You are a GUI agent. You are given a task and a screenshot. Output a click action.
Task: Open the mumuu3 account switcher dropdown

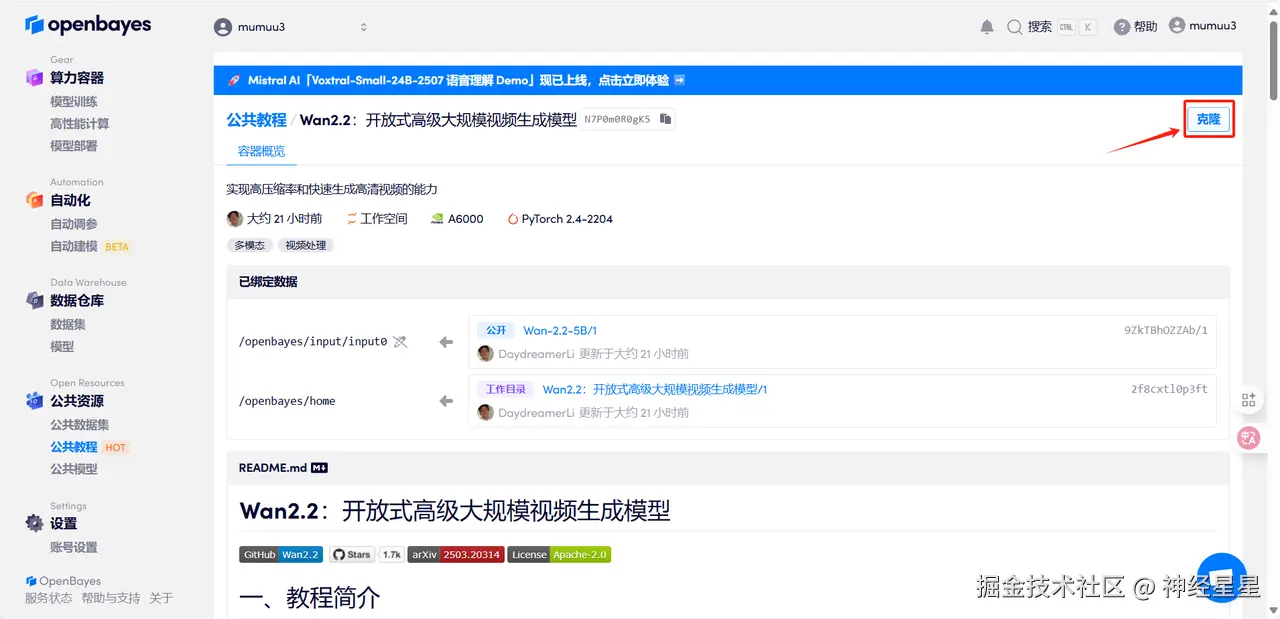pyautogui.click(x=291, y=27)
